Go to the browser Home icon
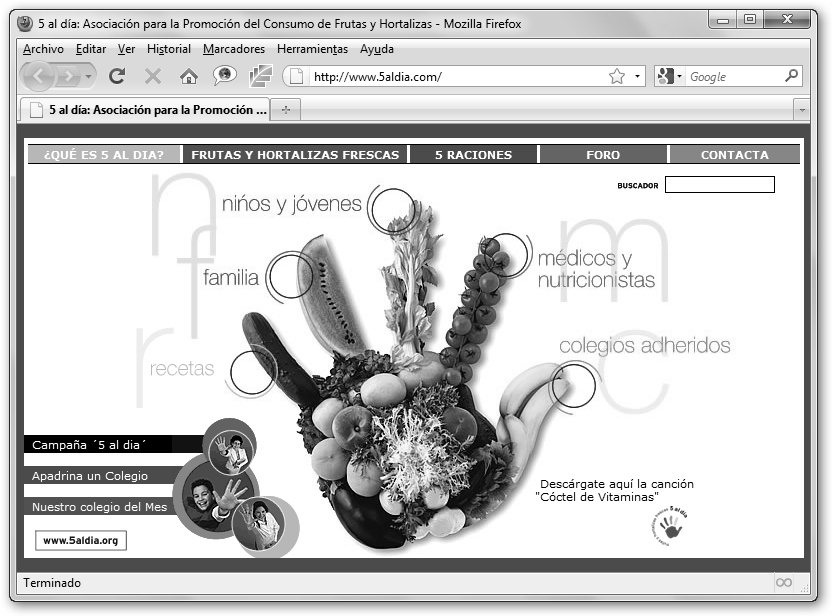Viewport: 832px width, 616px height. (188, 76)
